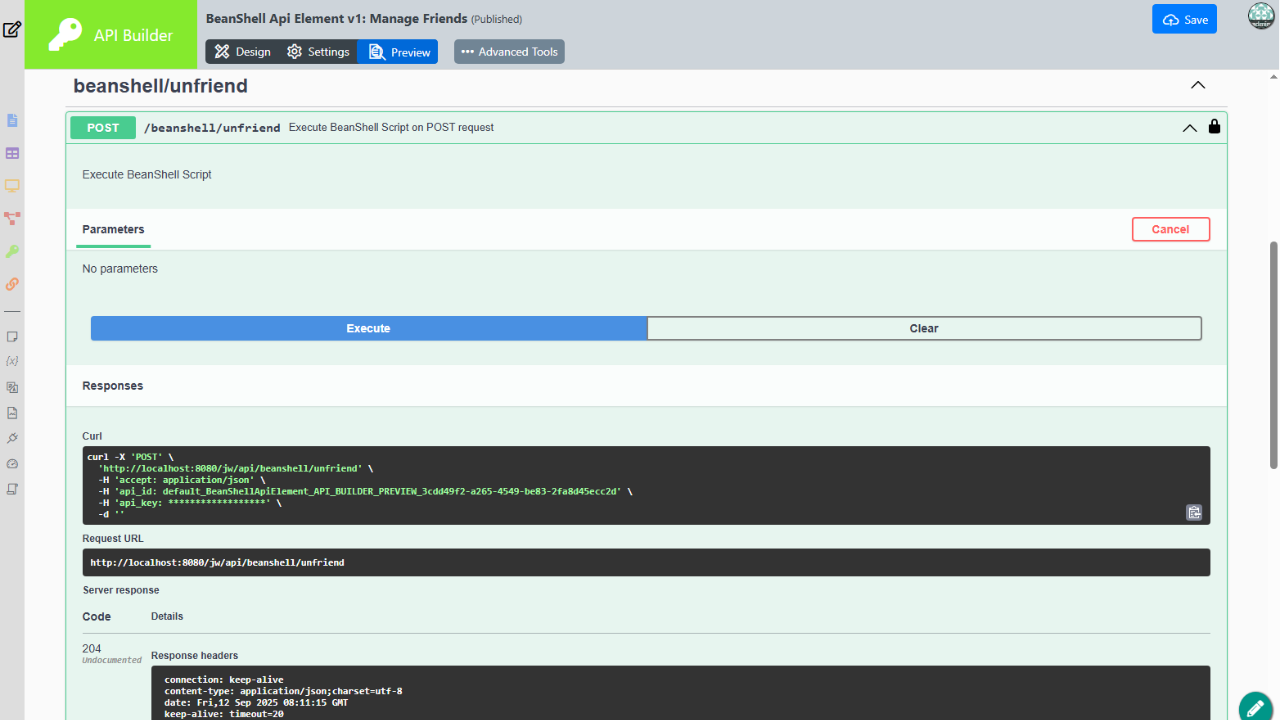This screenshot has width=1280, height=720.
Task: Open the red process flow sidebar icon
Action: click(12, 218)
